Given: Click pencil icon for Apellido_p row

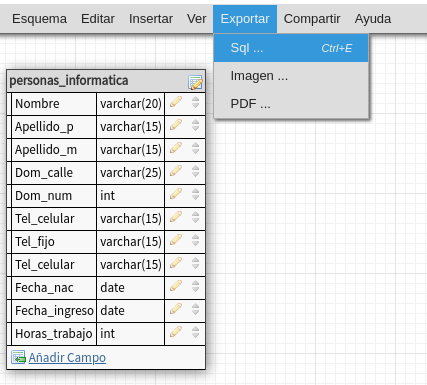Looking at the screenshot, I should pos(176,125).
